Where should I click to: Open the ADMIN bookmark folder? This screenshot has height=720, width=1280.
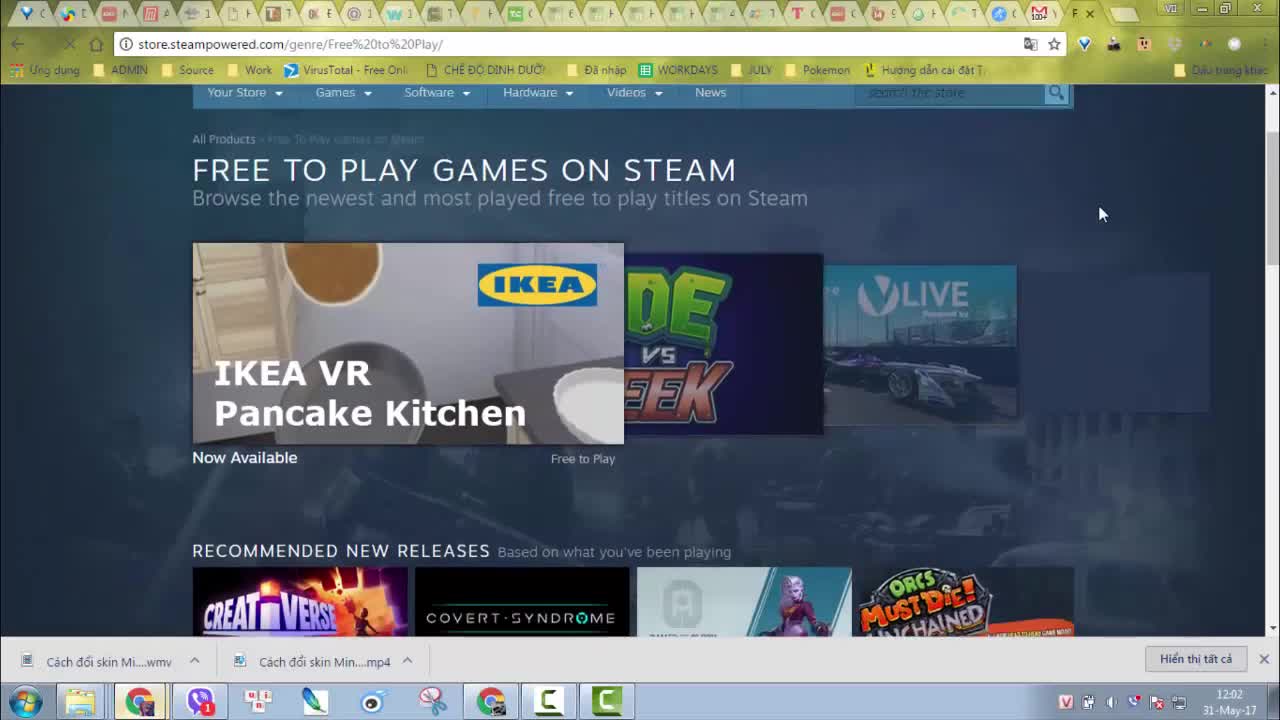click(120, 70)
